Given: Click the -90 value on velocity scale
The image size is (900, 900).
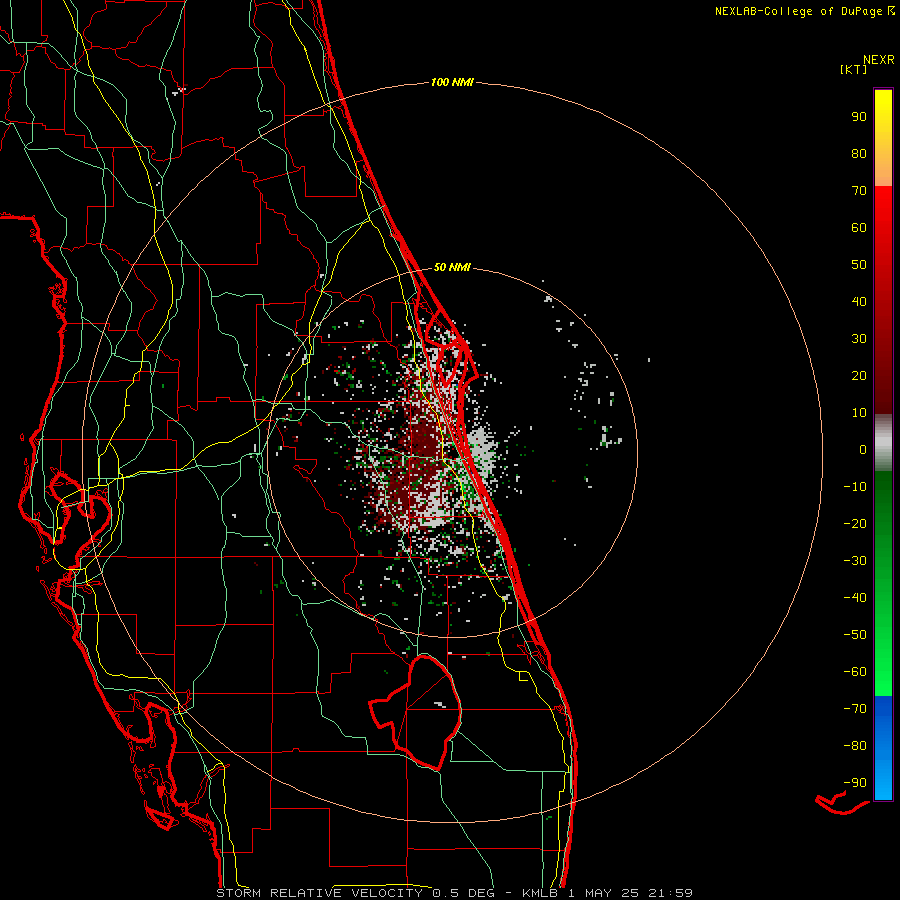Looking at the screenshot, I should (855, 783).
